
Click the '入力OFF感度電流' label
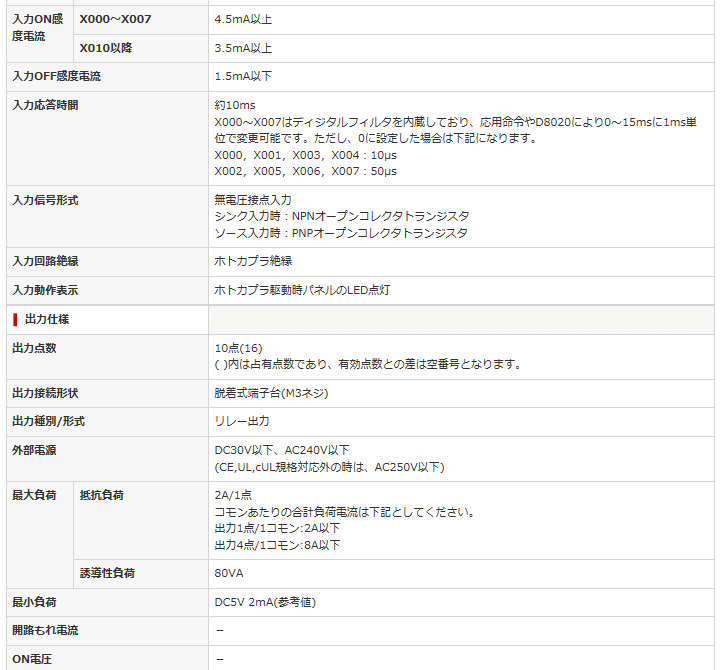point(56,76)
